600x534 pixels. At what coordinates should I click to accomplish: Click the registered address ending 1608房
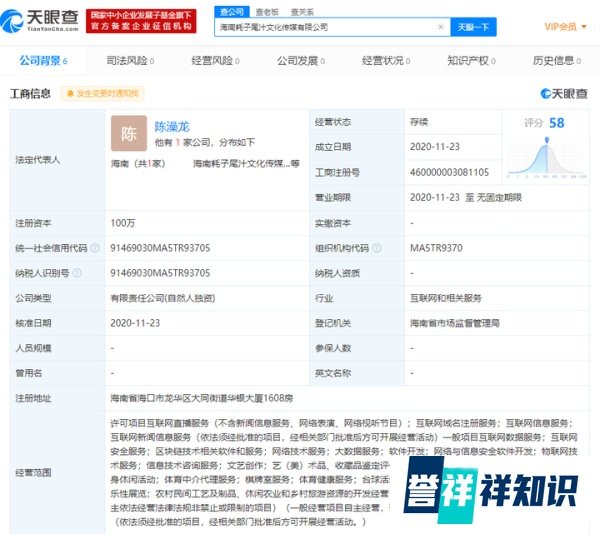tap(202, 398)
